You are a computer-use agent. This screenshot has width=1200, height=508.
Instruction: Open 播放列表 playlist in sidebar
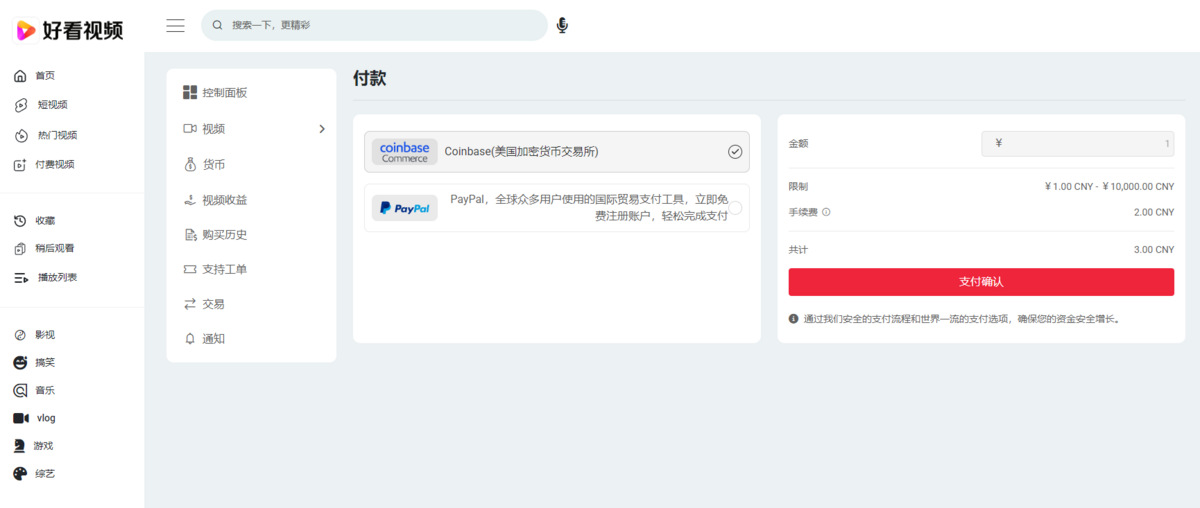coord(56,277)
